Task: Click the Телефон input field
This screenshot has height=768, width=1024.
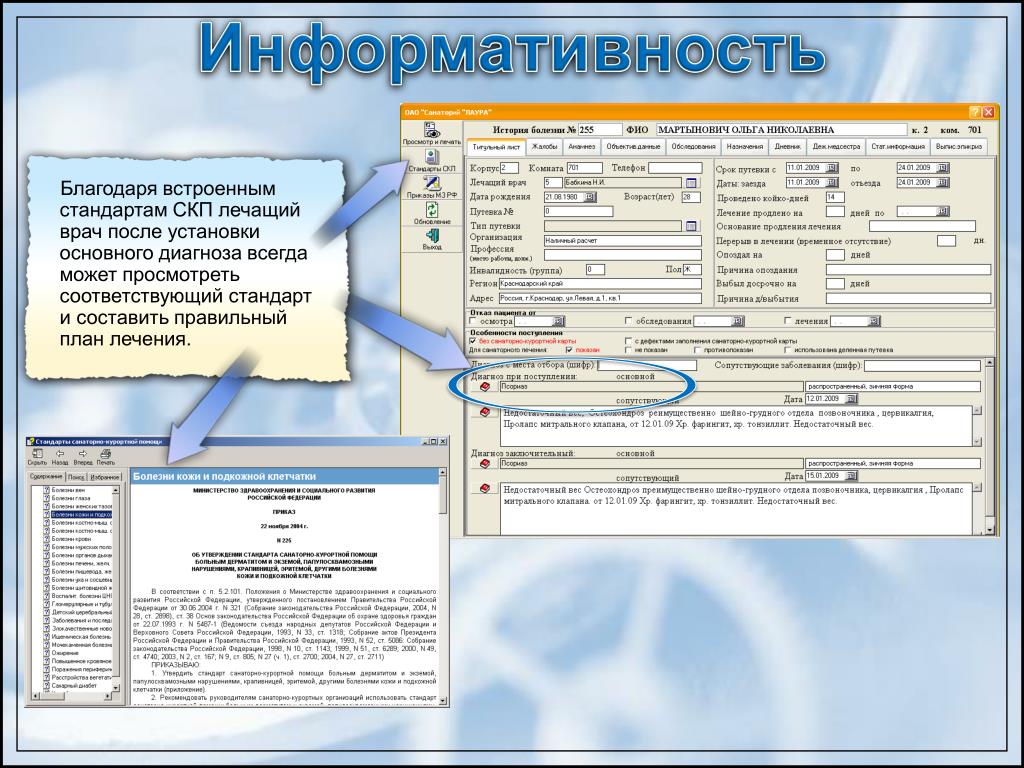Action: (x=675, y=168)
